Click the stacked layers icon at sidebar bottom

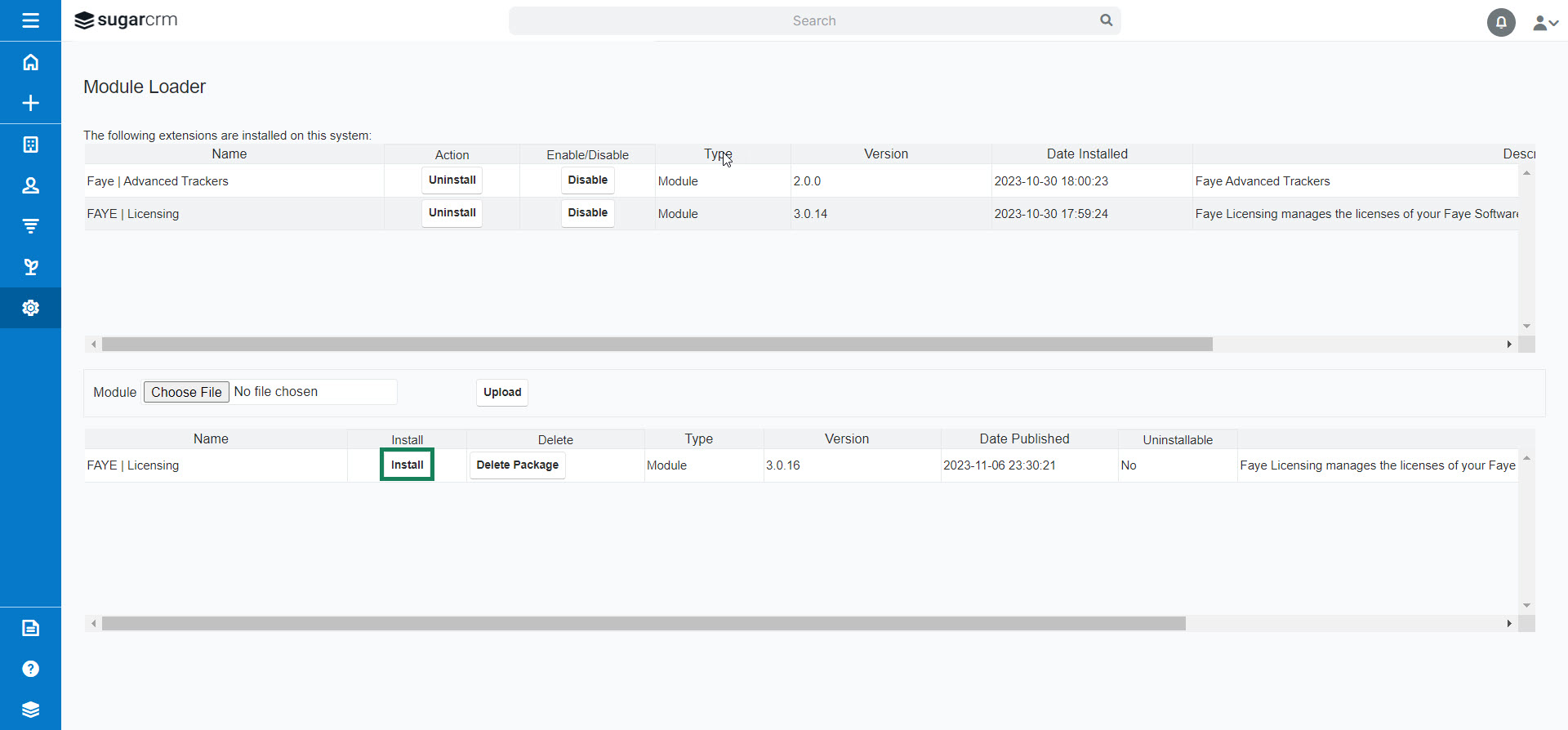[x=30, y=710]
